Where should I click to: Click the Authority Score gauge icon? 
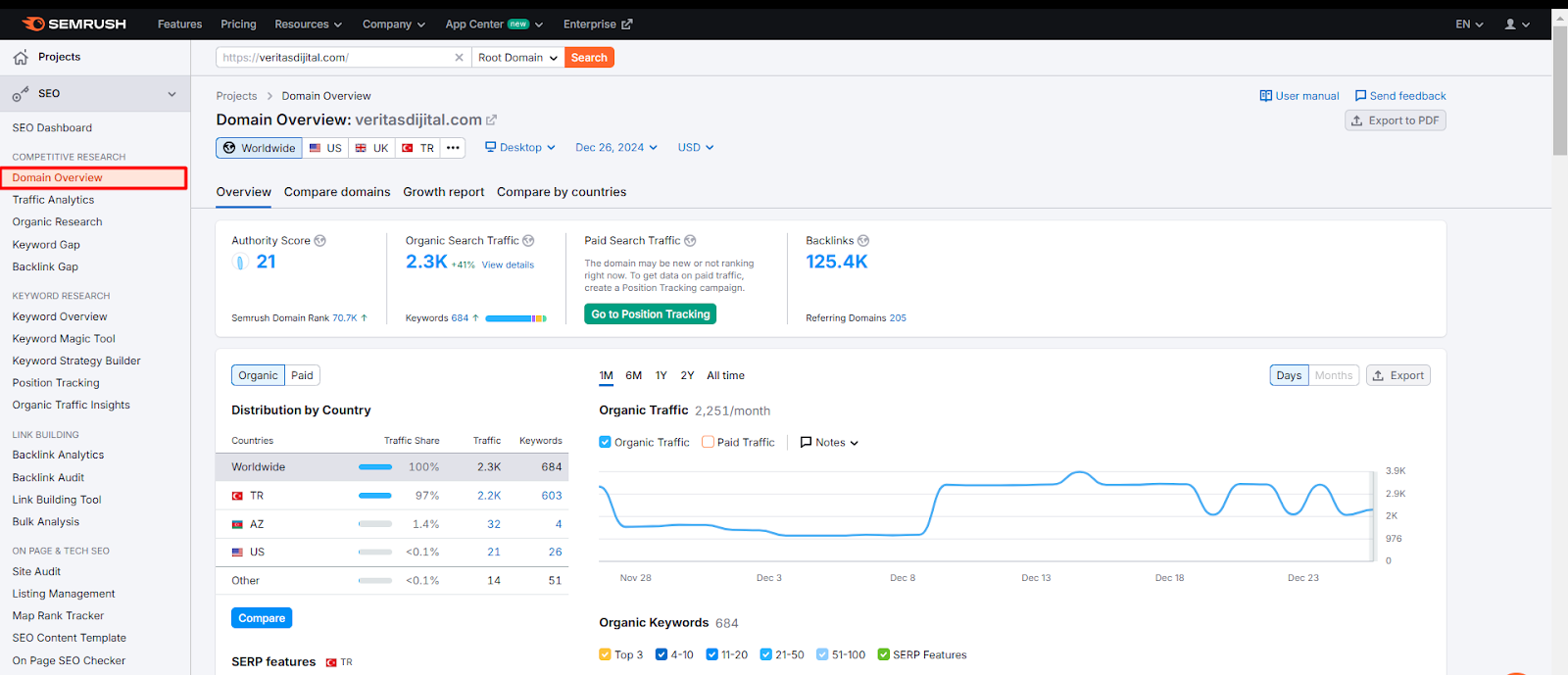239,262
